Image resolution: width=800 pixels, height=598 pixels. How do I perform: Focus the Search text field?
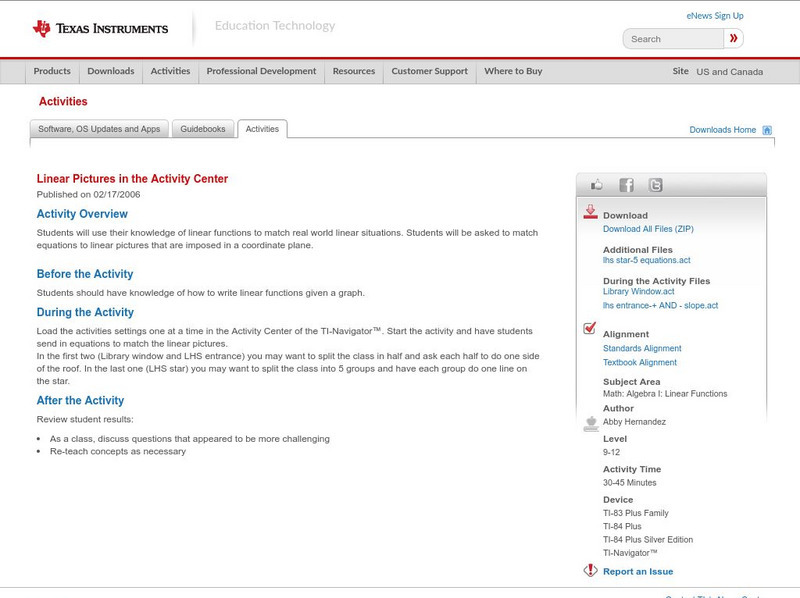[674, 39]
